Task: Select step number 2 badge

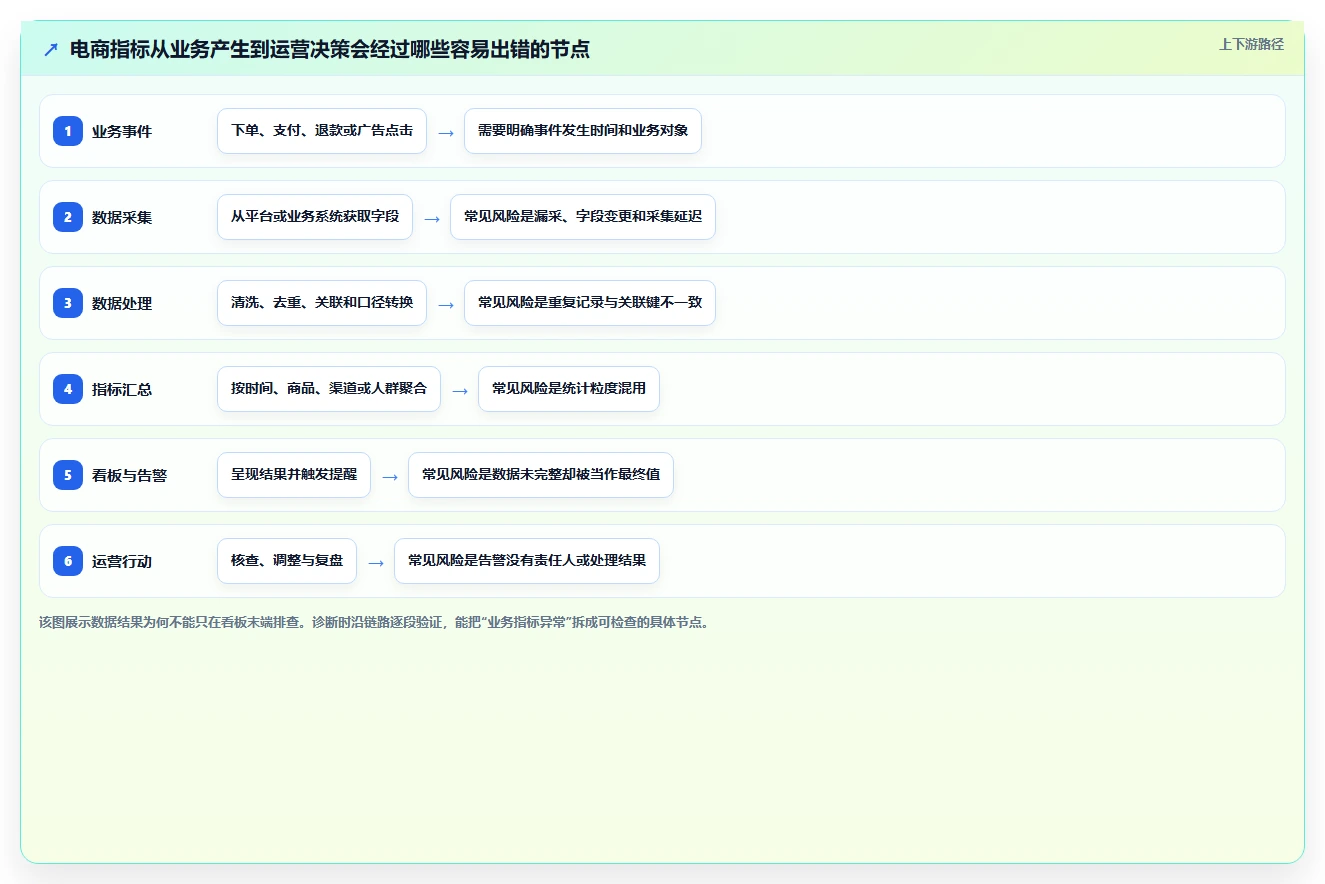Action: [68, 217]
